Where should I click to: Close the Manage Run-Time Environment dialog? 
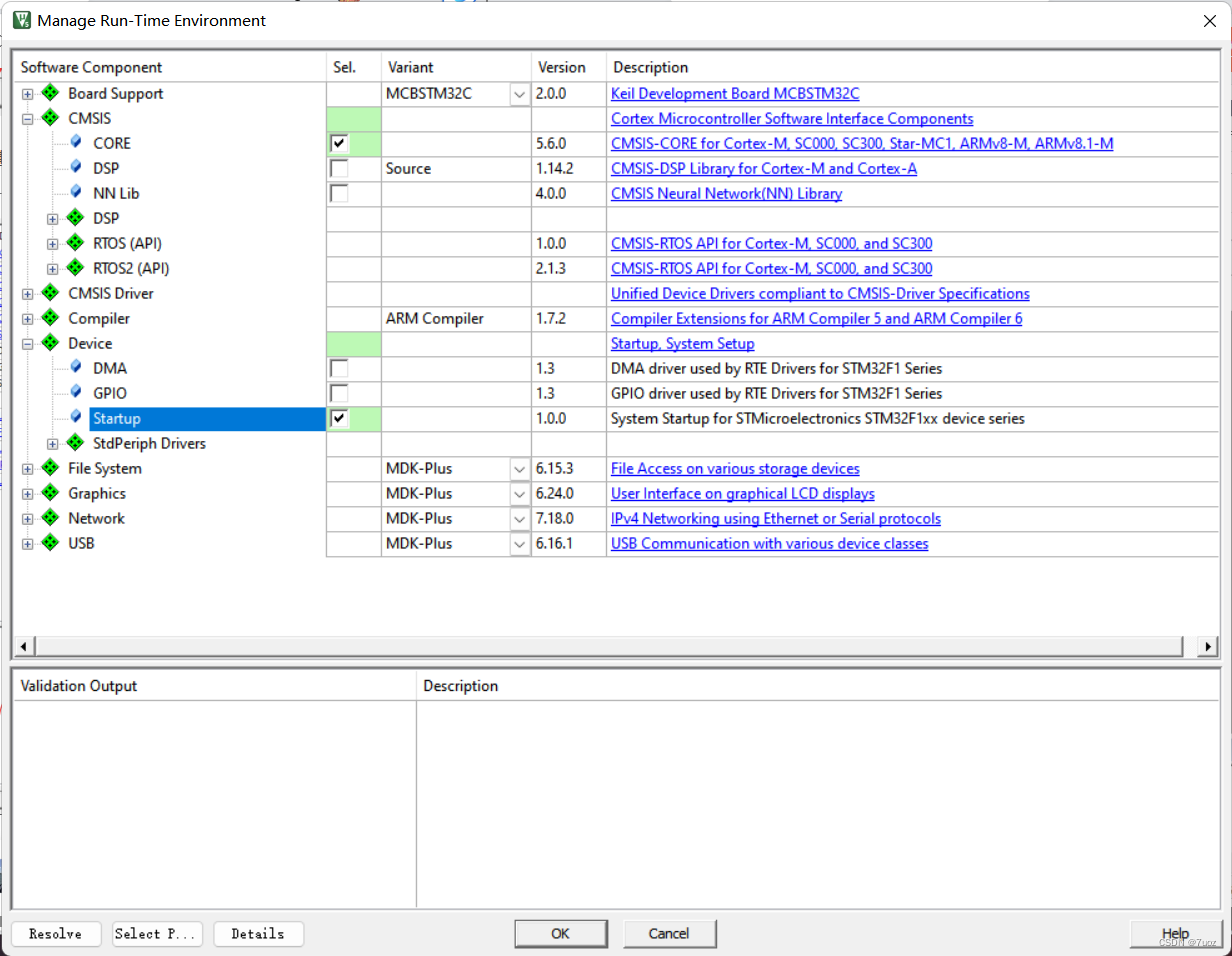click(x=1209, y=19)
